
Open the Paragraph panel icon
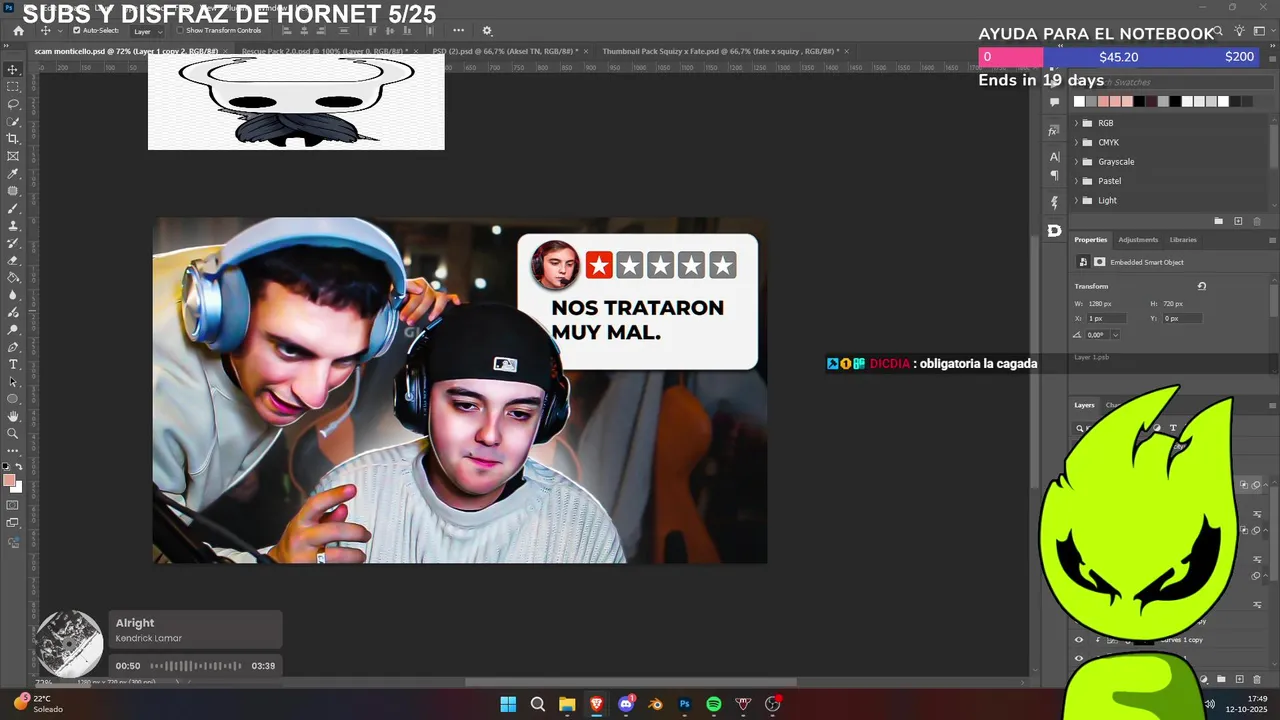point(1054,176)
